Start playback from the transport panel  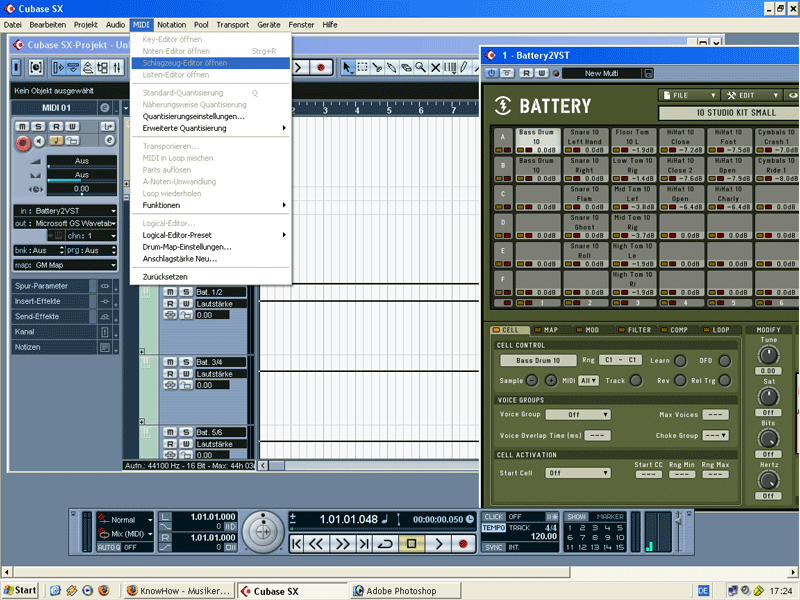coord(438,544)
